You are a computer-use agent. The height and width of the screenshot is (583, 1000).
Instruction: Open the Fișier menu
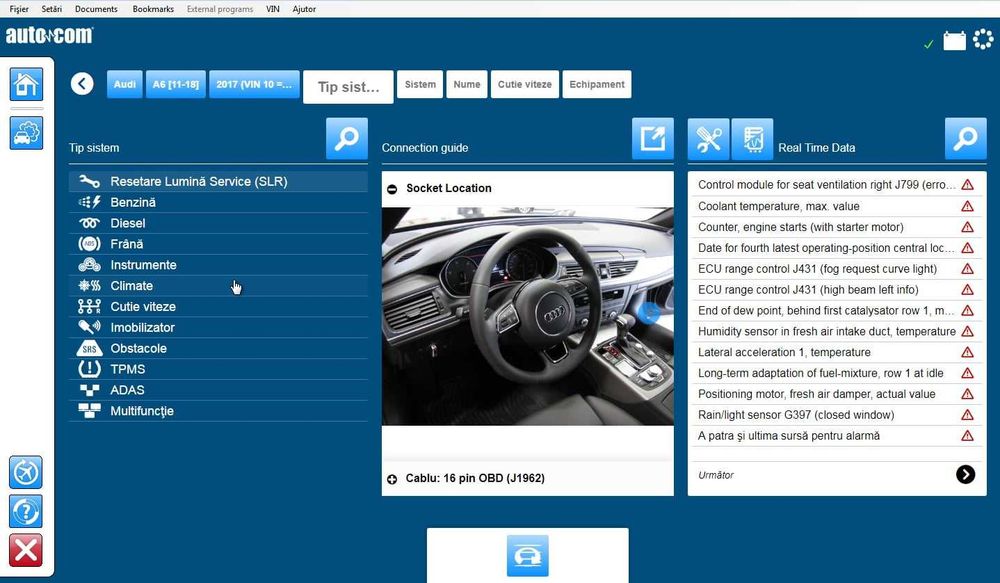coord(19,9)
